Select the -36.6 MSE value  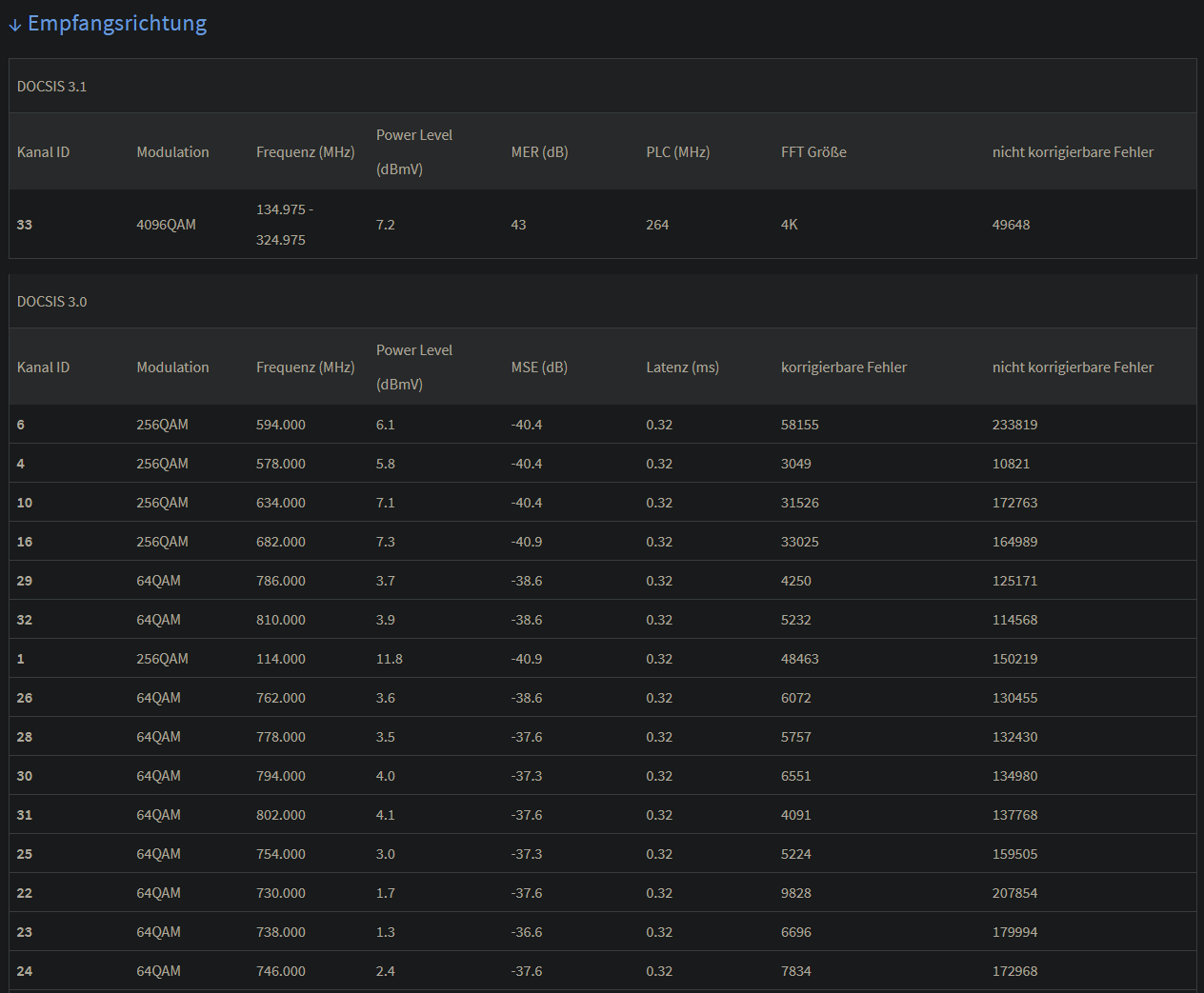[527, 932]
